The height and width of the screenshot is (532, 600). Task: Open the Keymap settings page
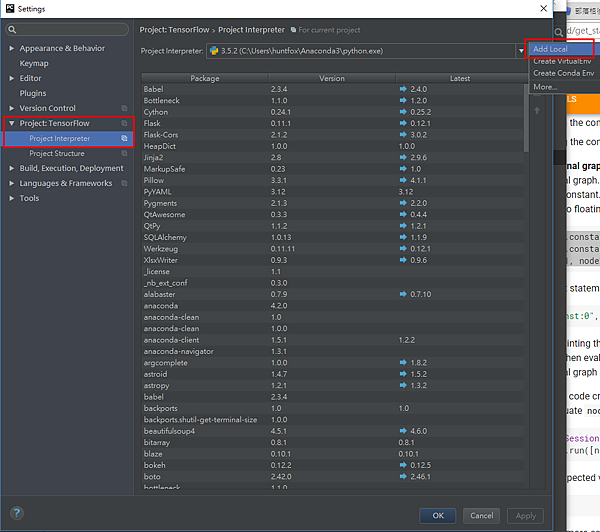34,63
